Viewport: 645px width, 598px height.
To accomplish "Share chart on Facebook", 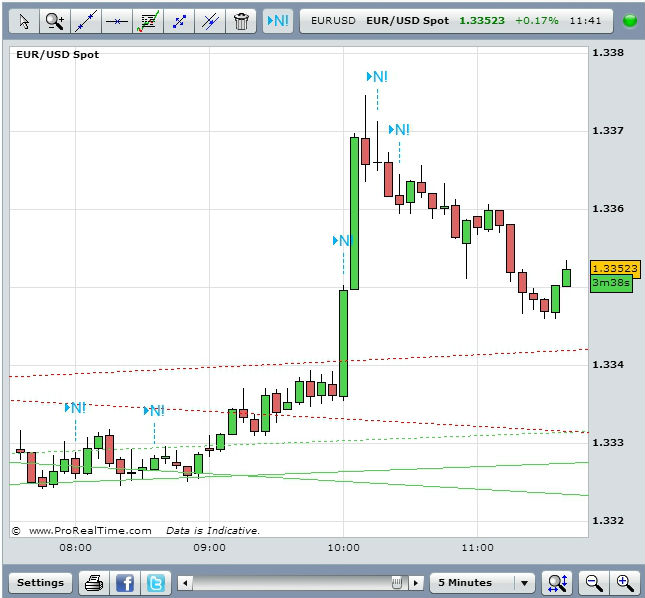I will [x=125, y=583].
